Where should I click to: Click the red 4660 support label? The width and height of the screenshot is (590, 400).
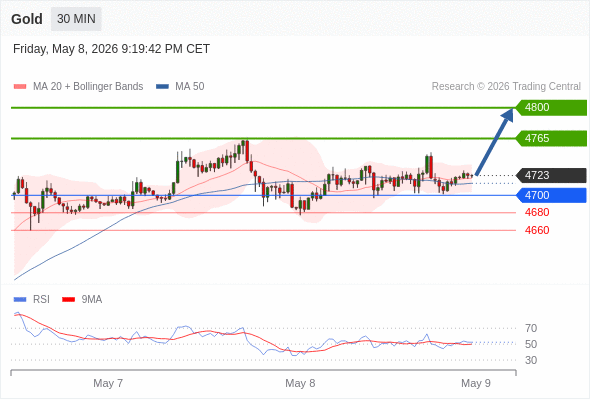[x=537, y=230]
